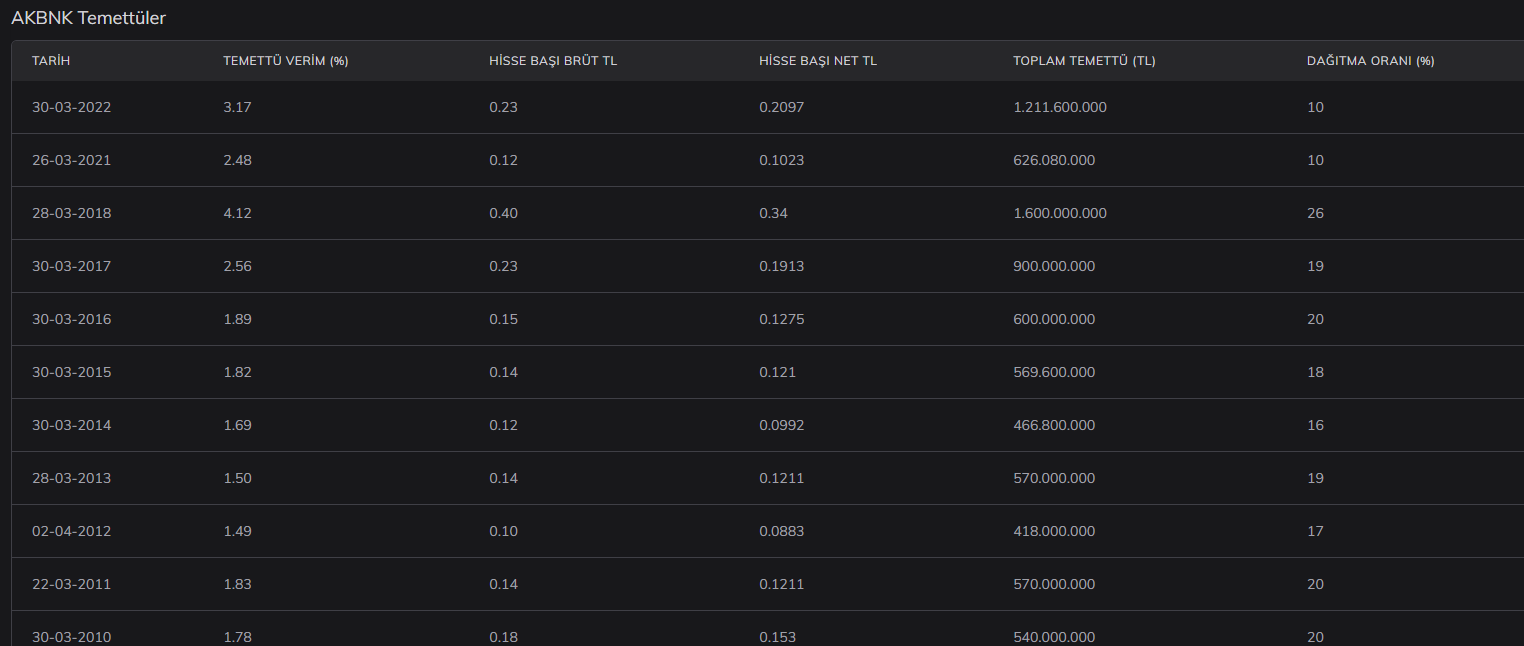Click the net per share value 0.0992
The height and width of the screenshot is (646, 1524).
pyautogui.click(x=781, y=425)
